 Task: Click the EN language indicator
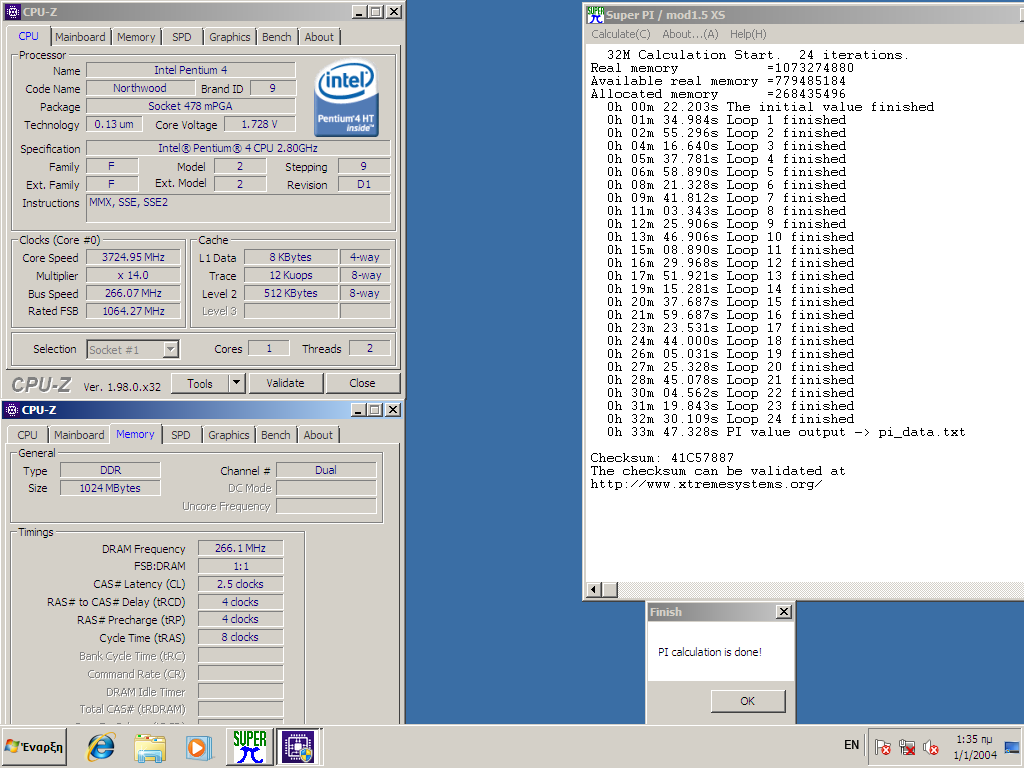tap(852, 744)
